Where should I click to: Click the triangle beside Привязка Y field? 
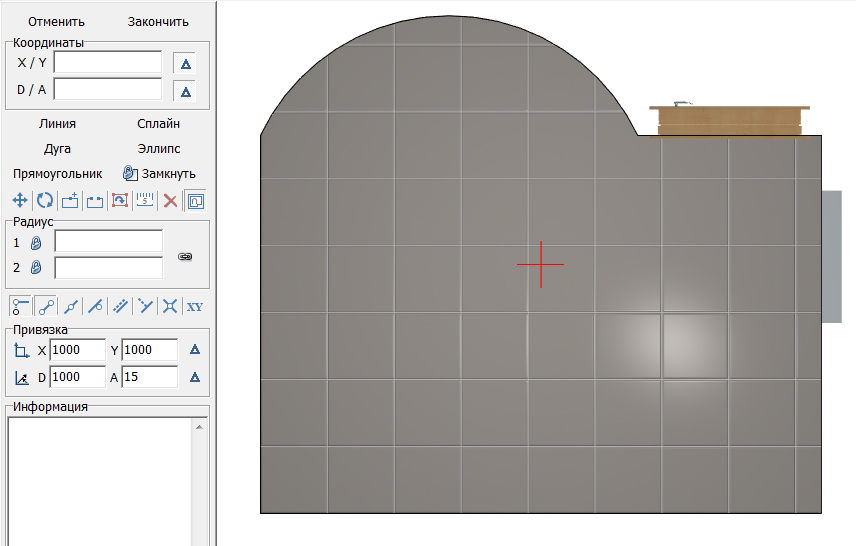coord(195,350)
